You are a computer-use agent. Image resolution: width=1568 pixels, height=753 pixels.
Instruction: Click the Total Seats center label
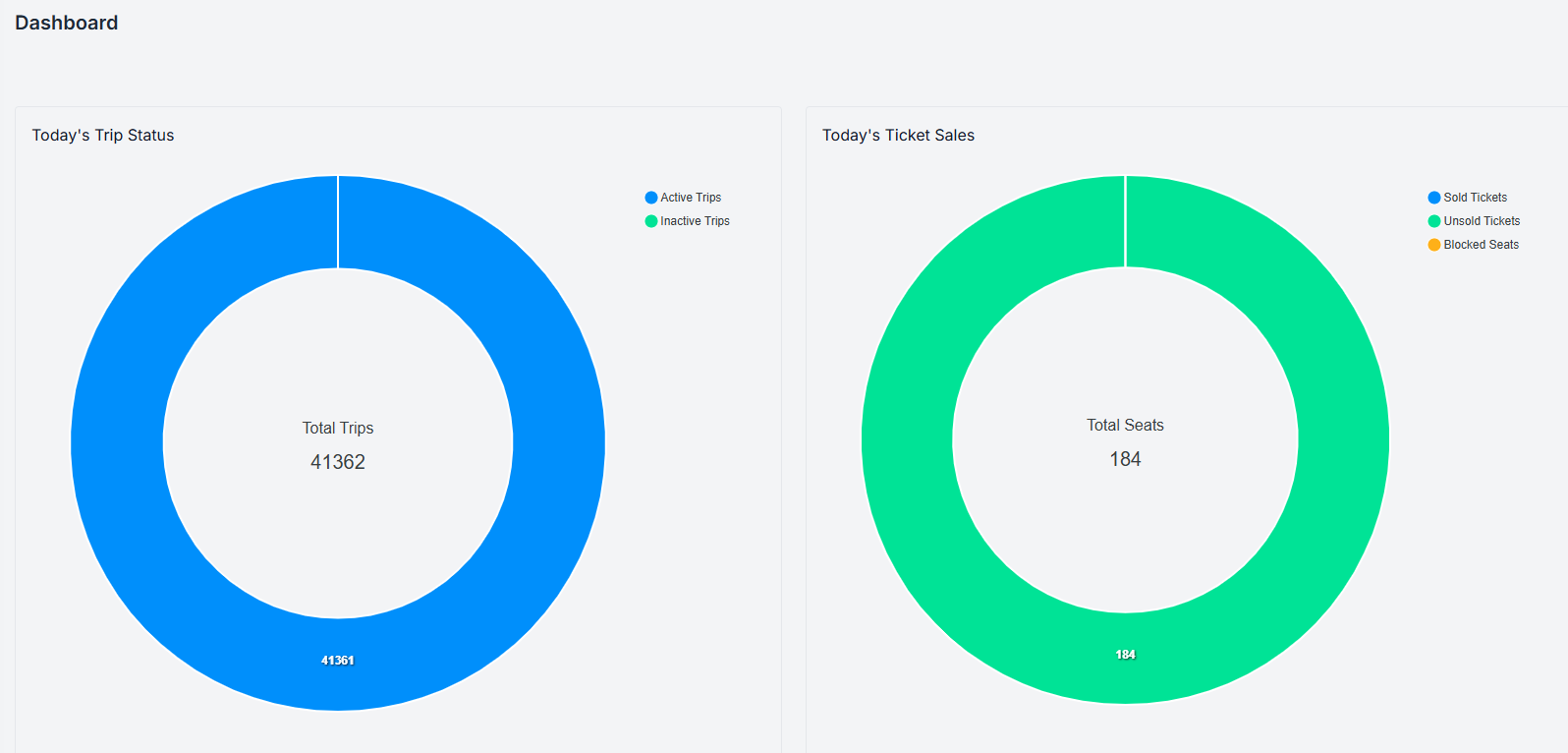[1125, 426]
